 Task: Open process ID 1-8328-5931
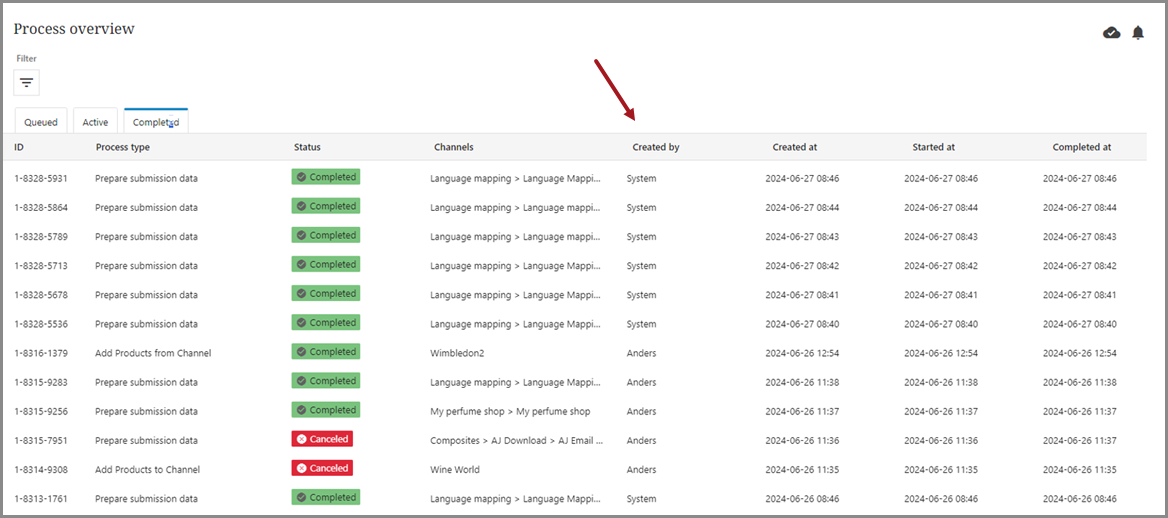(x=41, y=178)
